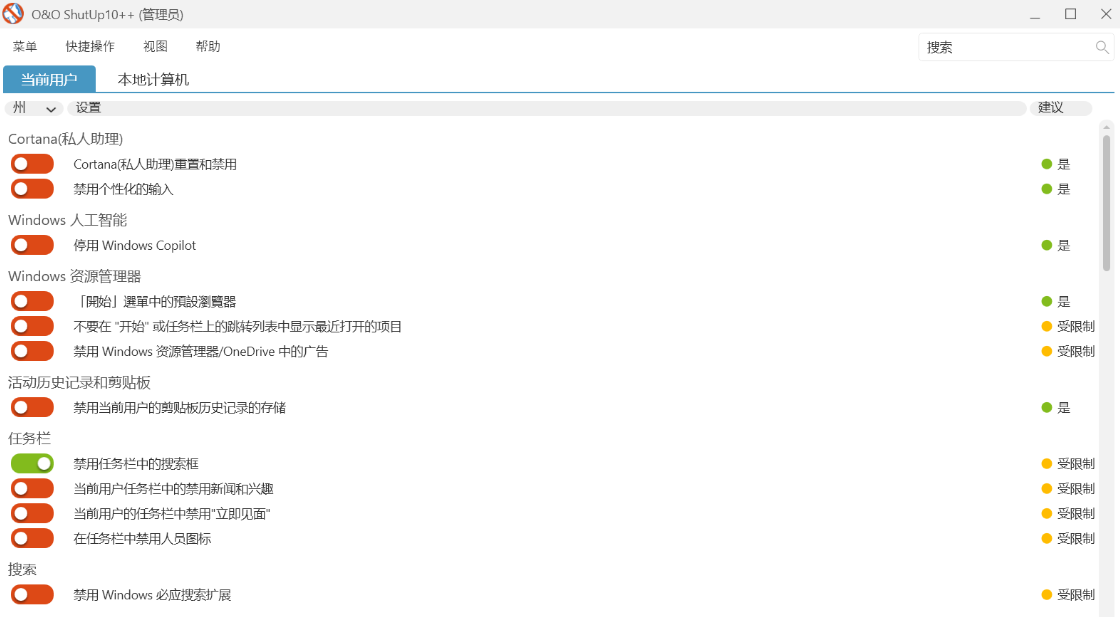Click green recommendation dot for 停用 Windows Copilot
1120x617 pixels.
[1047, 245]
